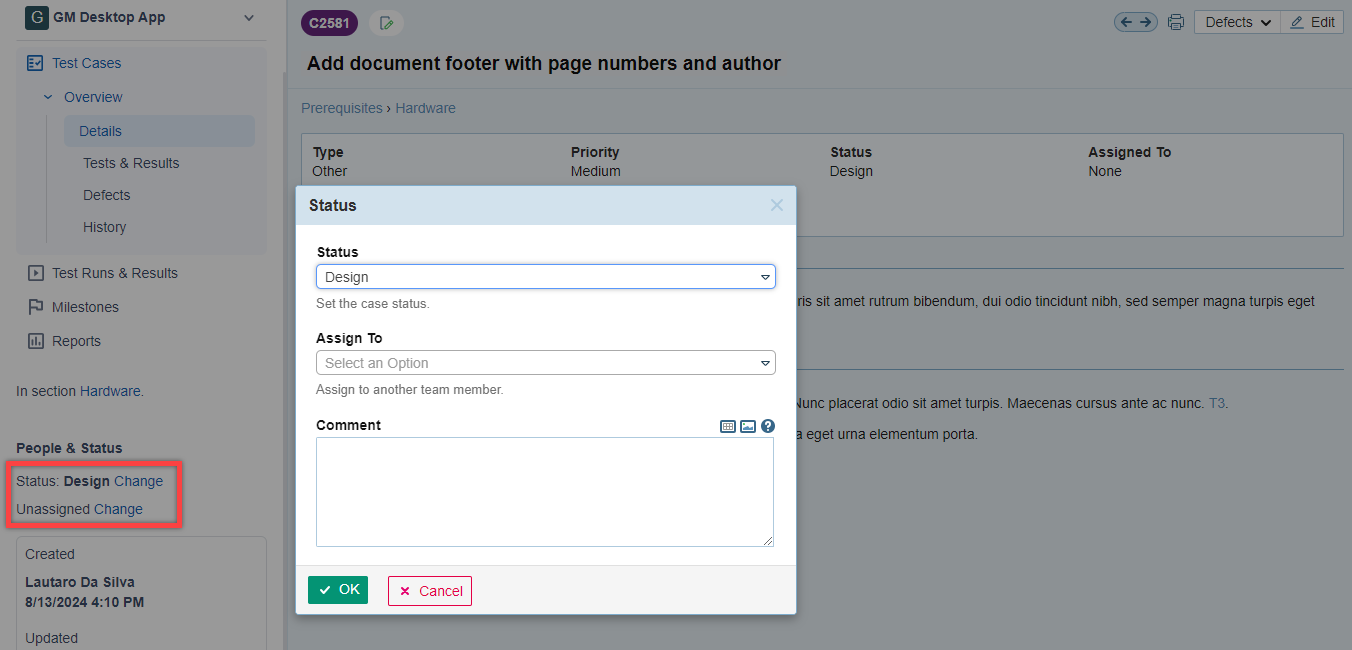Open Test Runs & Results in sidebar
This screenshot has height=650, width=1352.
pos(114,273)
